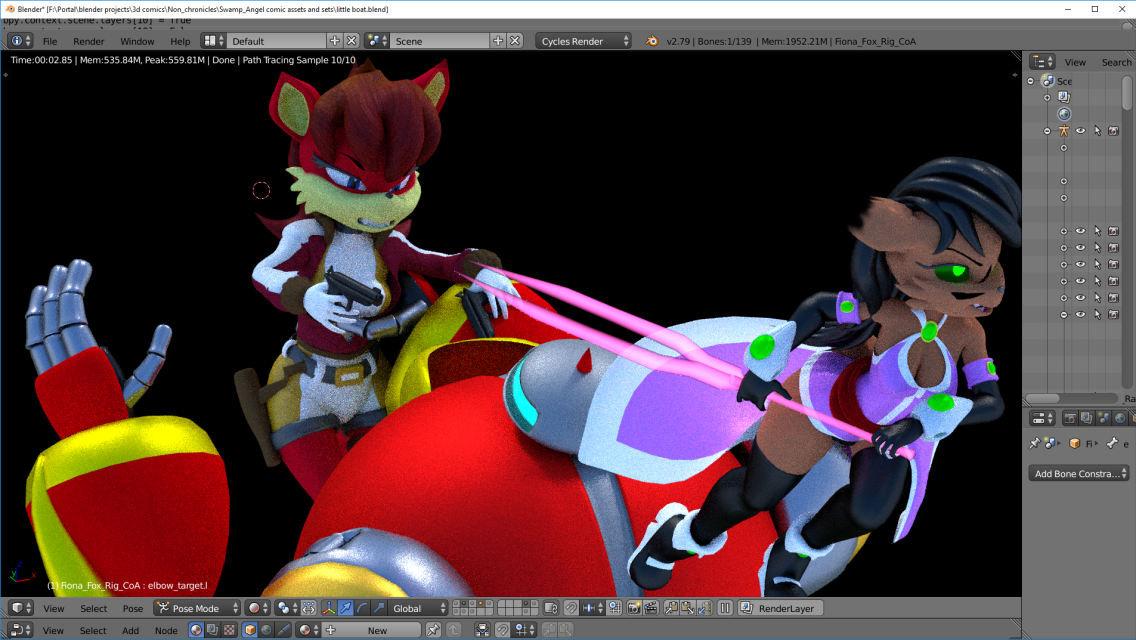Open the Info editor type selector
The width and height of the screenshot is (1136, 640).
click(x=19, y=41)
